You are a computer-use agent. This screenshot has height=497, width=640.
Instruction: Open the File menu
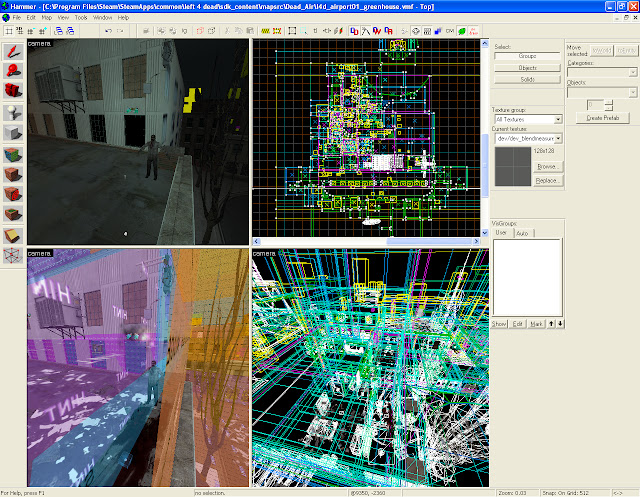click(x=17, y=18)
